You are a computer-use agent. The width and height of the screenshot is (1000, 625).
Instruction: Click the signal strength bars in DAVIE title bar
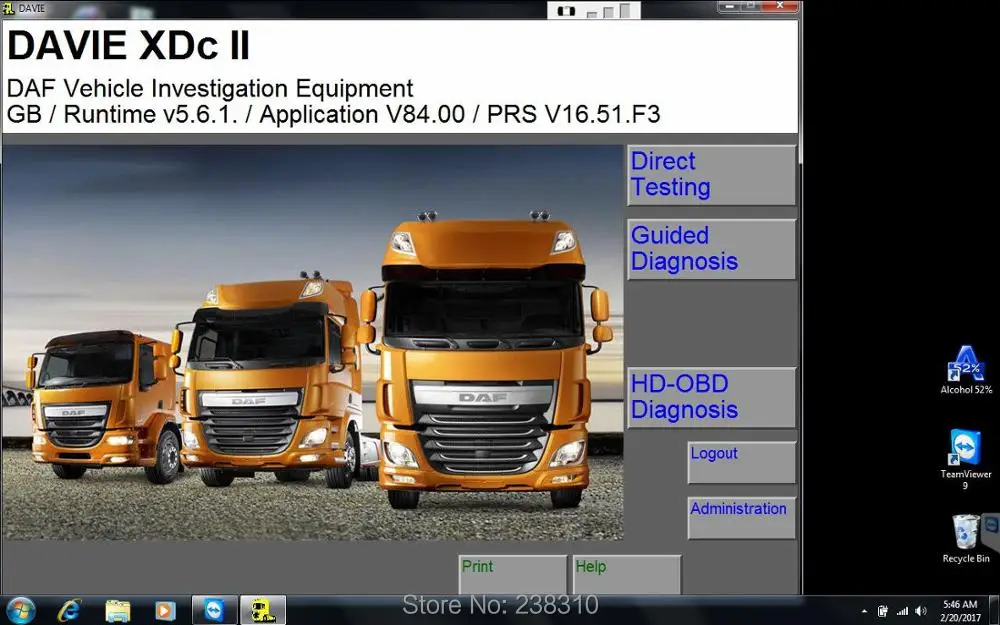[x=609, y=11]
